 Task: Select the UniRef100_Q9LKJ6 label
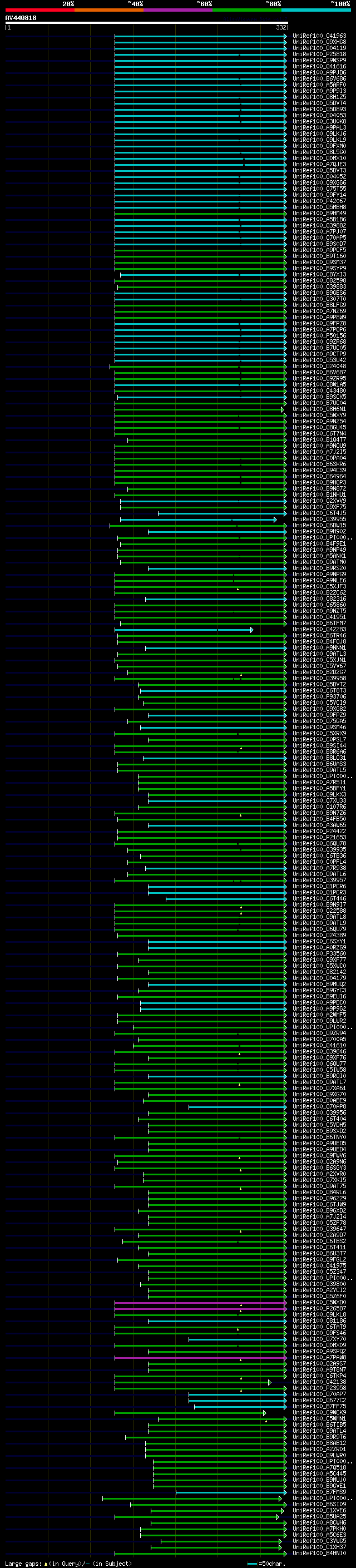pyautogui.click(x=319, y=134)
